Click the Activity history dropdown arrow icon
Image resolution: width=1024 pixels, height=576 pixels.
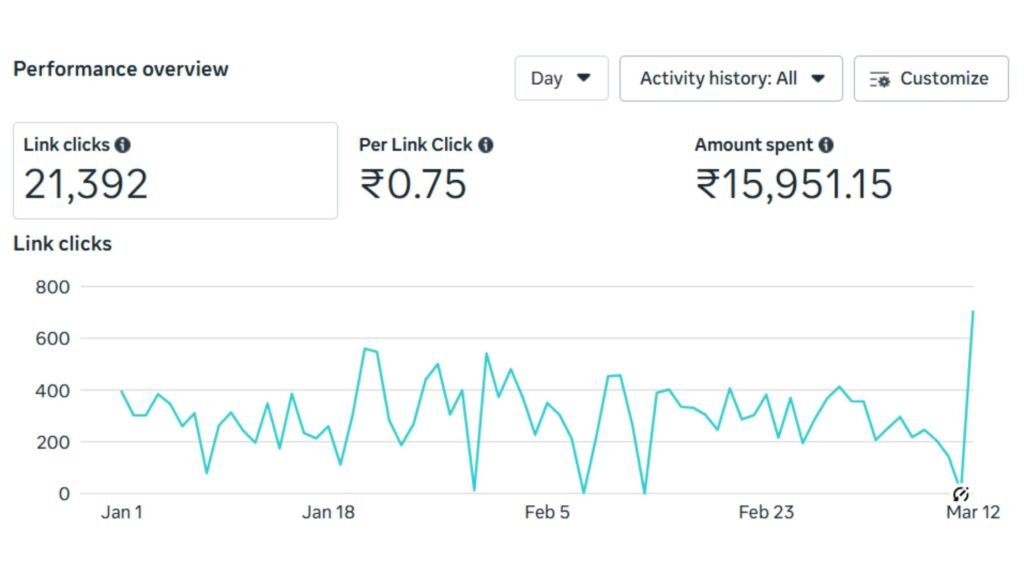[x=818, y=78]
